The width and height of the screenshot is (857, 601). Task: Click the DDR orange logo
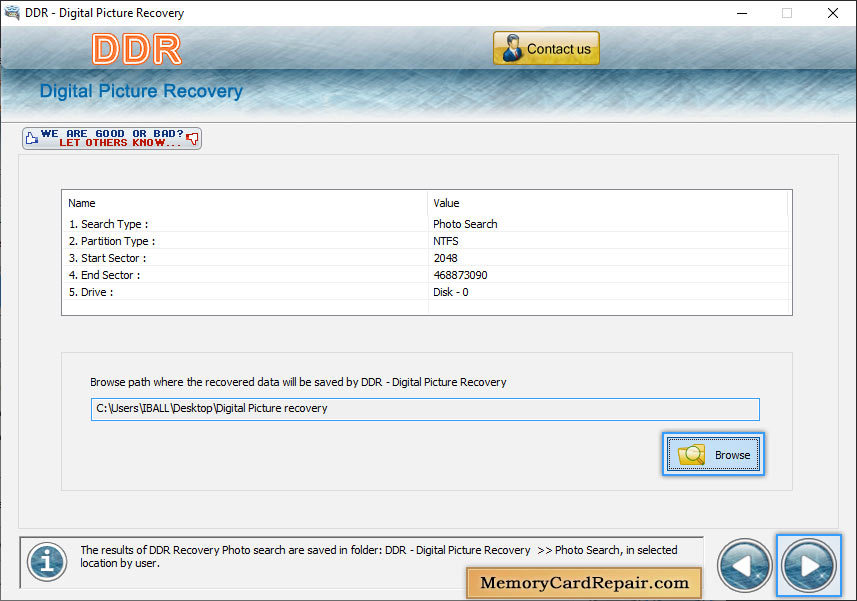pos(137,49)
